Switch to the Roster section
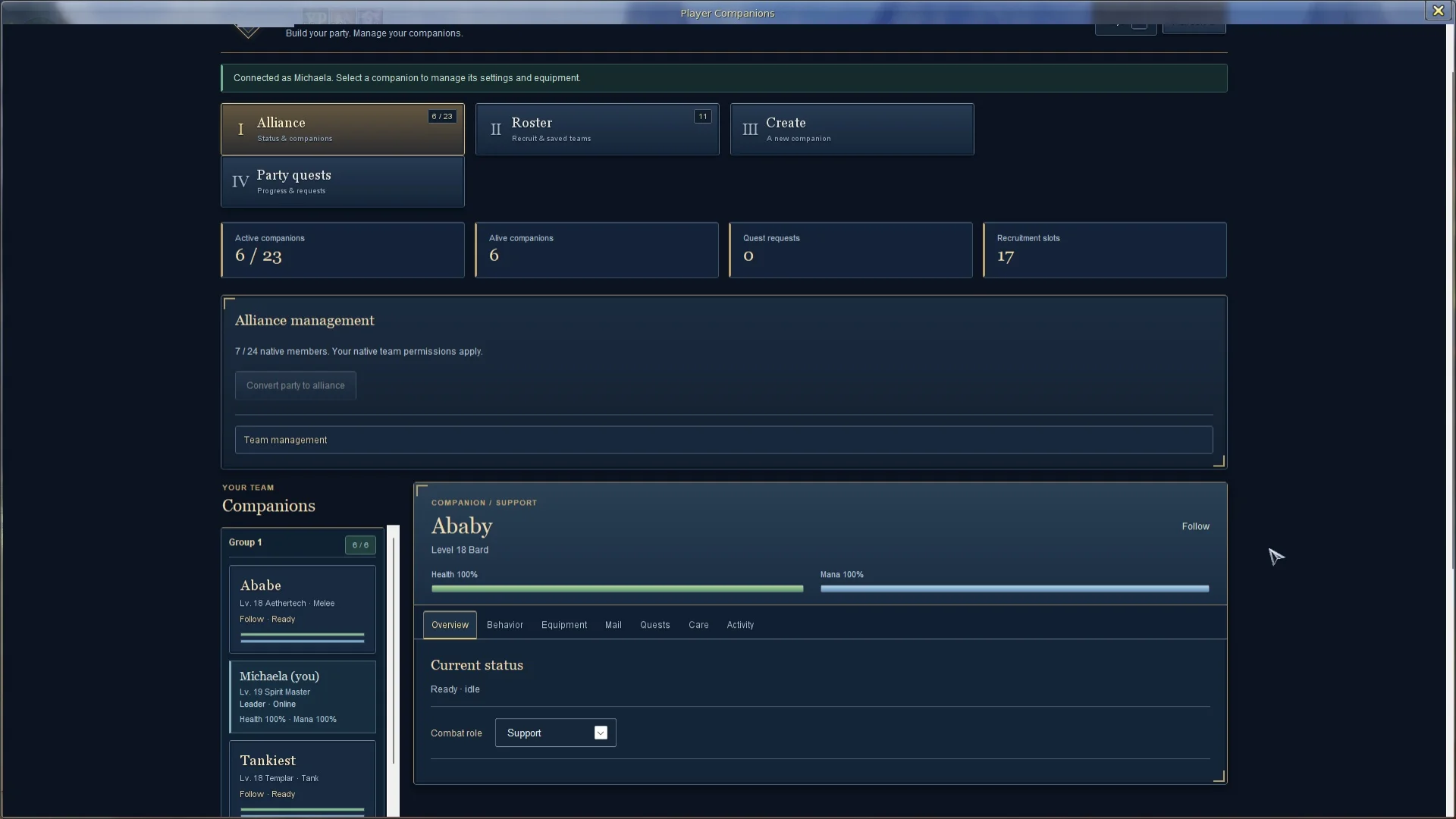The width and height of the screenshot is (1456, 819). tap(597, 130)
